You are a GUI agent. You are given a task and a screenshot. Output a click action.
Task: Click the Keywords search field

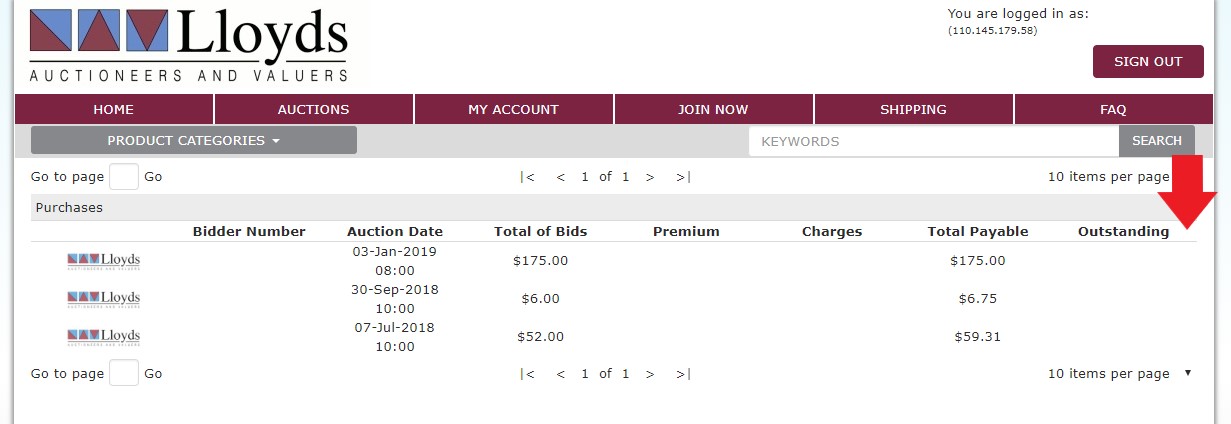[932, 141]
